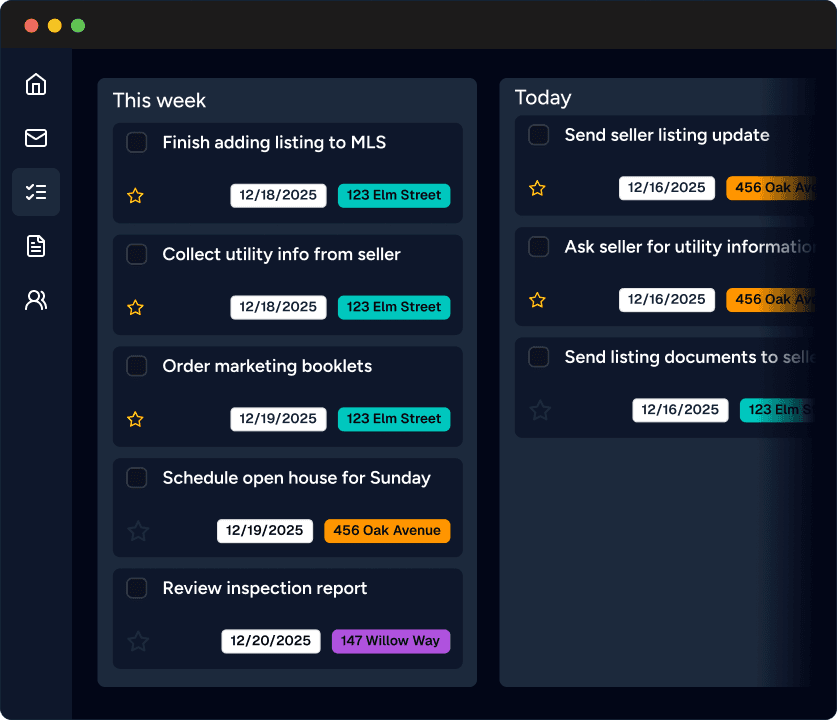Image resolution: width=837 pixels, height=720 pixels.
Task: Mark Collect utility info from seller complete
Action: click(137, 254)
